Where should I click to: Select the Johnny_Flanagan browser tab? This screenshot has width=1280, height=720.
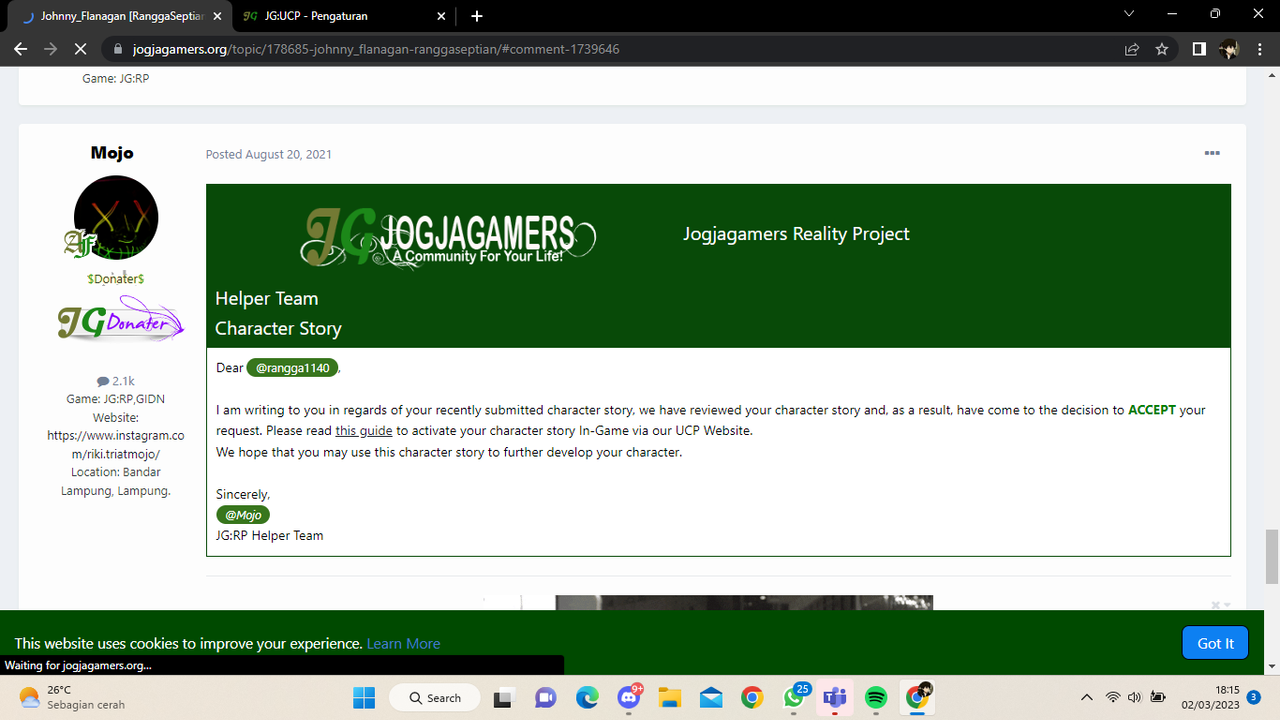120,16
